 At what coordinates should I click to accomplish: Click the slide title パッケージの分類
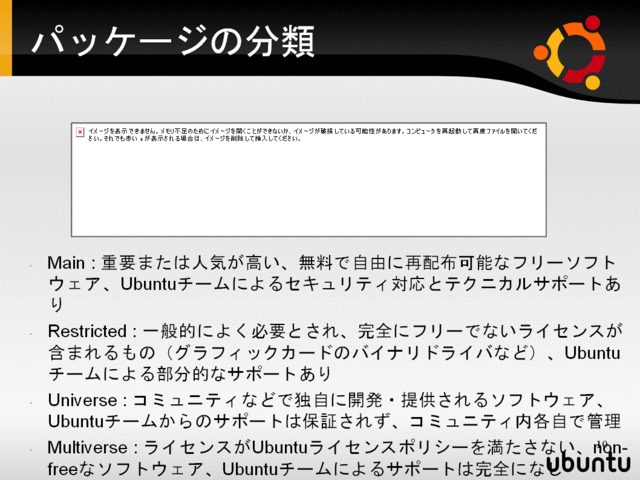(173, 41)
